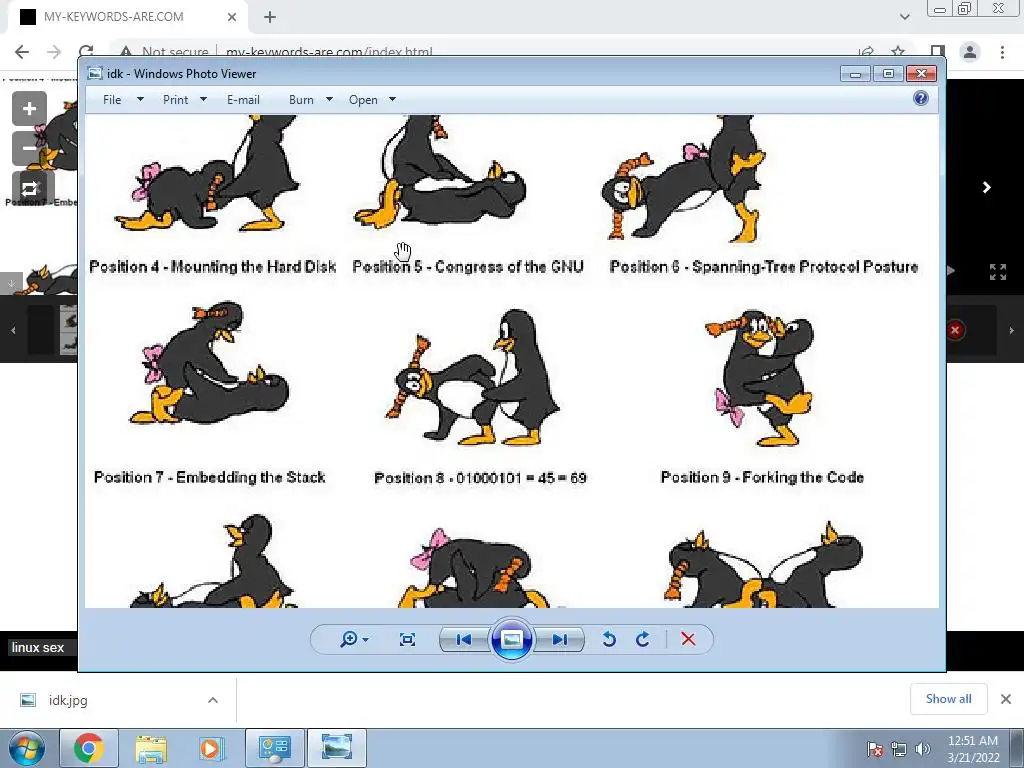1024x768 pixels.
Task: Click the small down arrow on webpage left
Action: point(11,283)
